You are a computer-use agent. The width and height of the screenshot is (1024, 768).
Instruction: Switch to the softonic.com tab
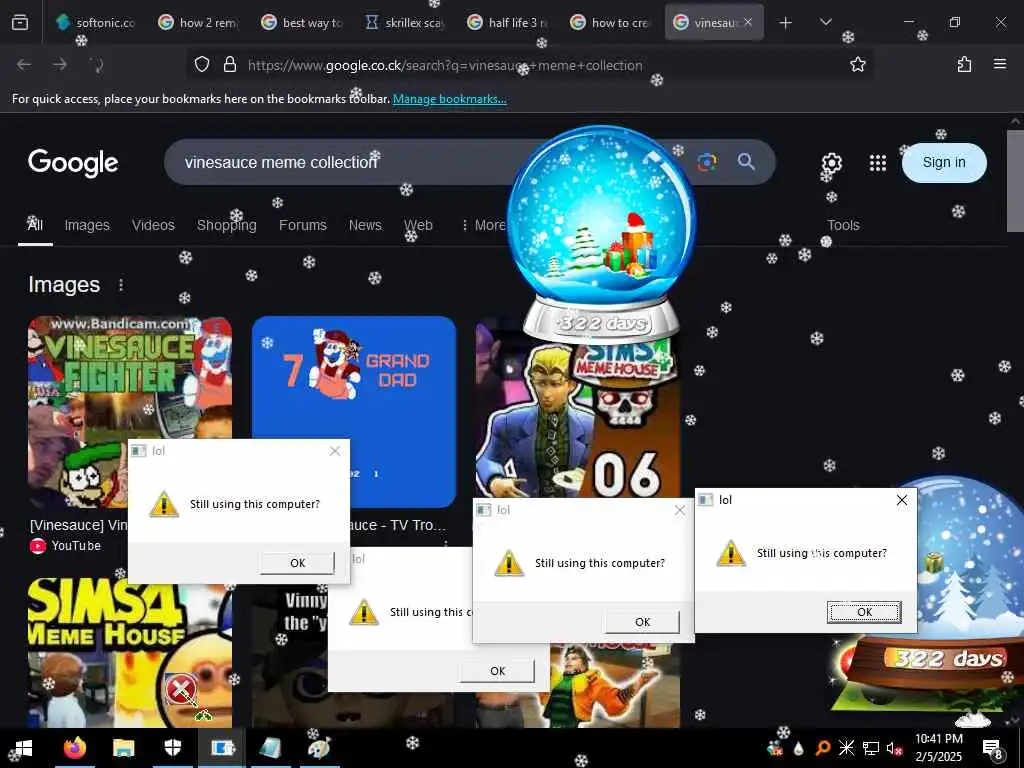tap(97, 22)
